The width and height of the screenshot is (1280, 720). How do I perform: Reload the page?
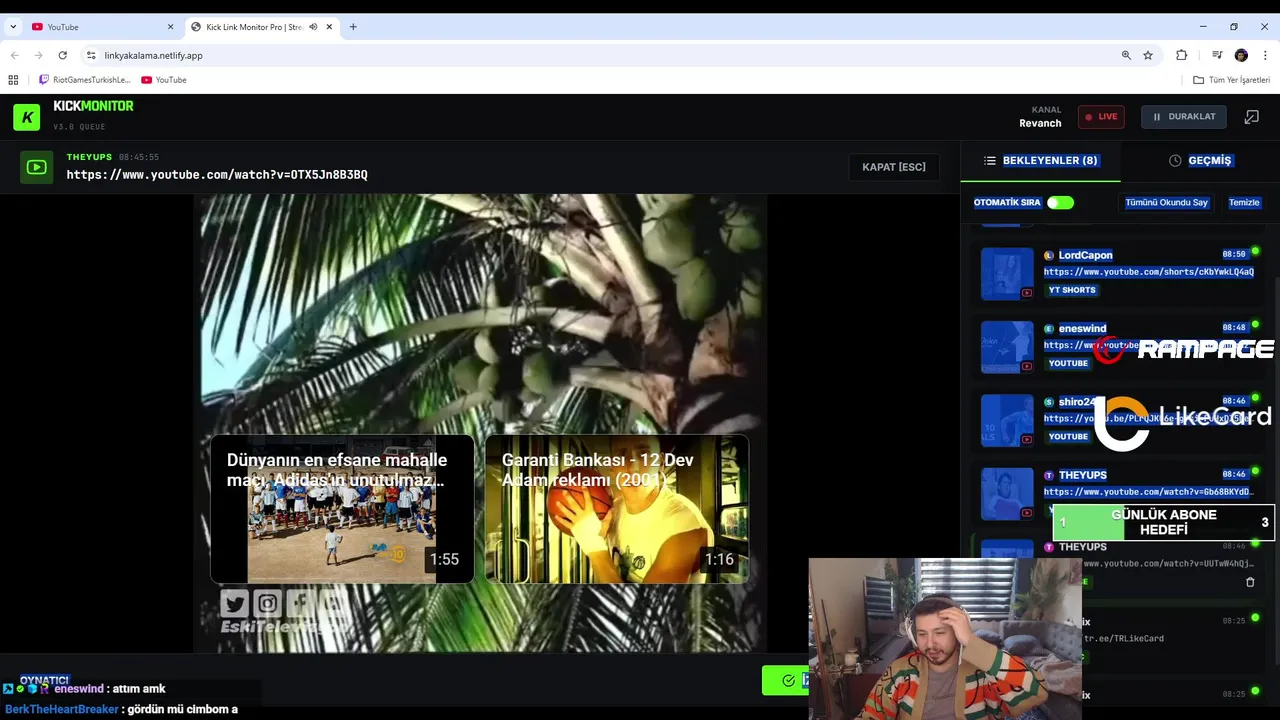click(x=63, y=55)
